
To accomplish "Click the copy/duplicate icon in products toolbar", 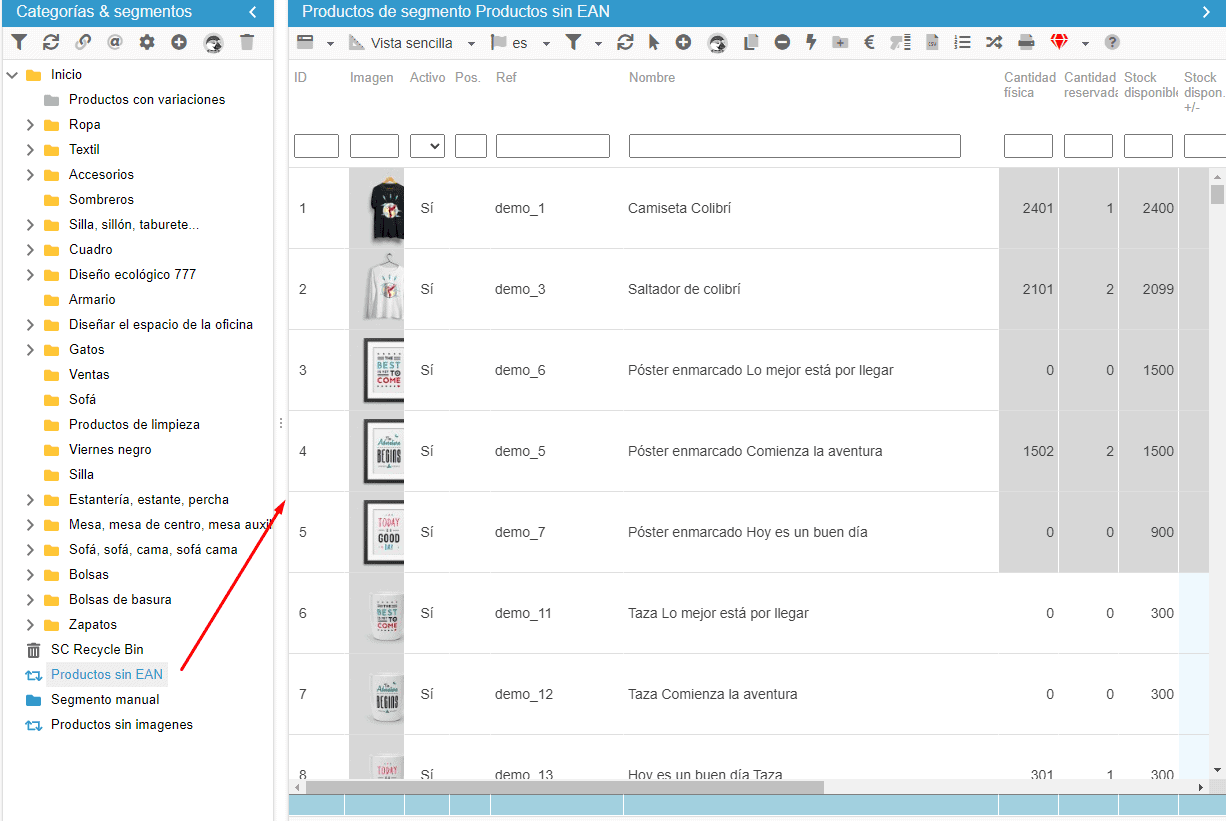I will click(751, 42).
